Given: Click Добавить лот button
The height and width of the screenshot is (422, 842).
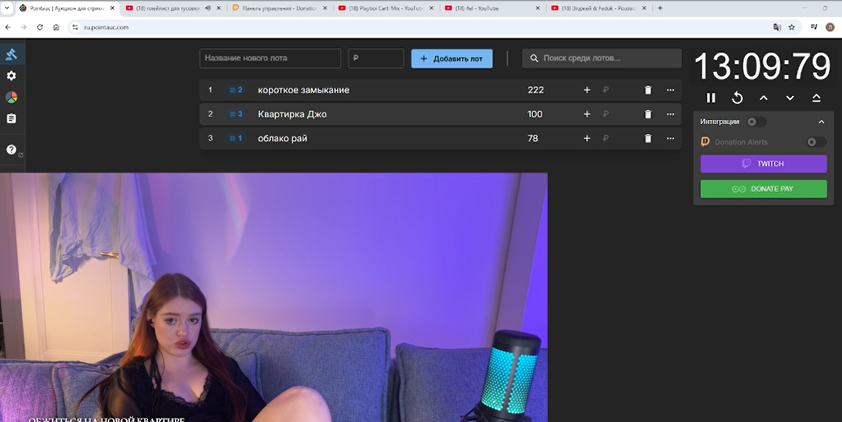Looking at the screenshot, I should pyautogui.click(x=452, y=59).
